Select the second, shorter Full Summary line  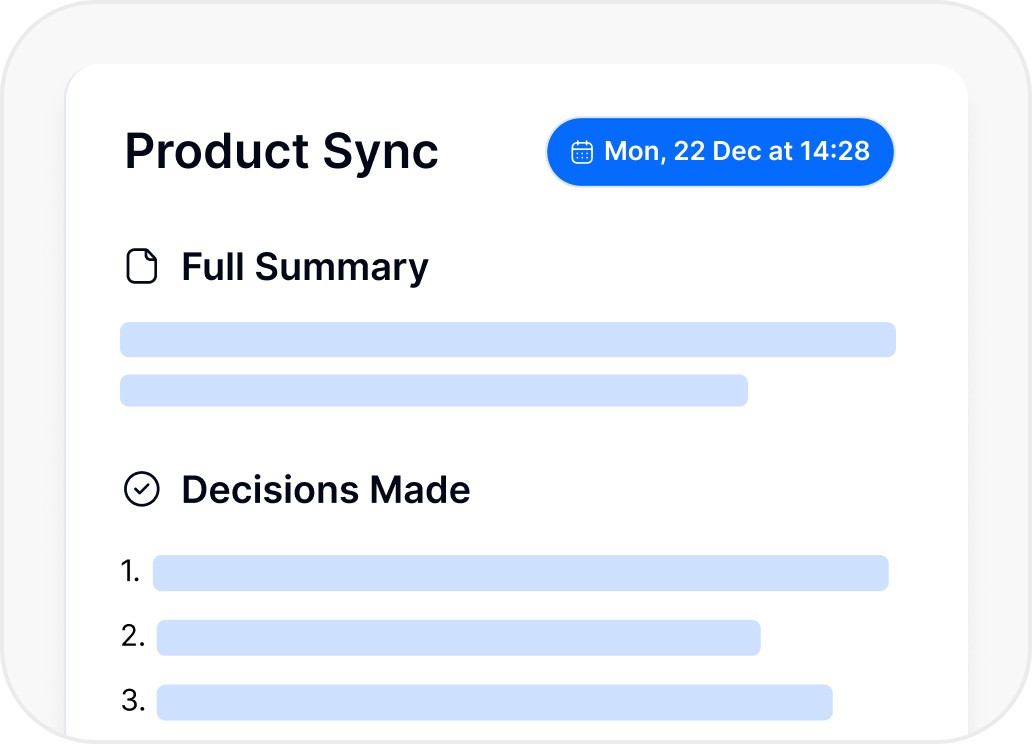[x=433, y=390]
